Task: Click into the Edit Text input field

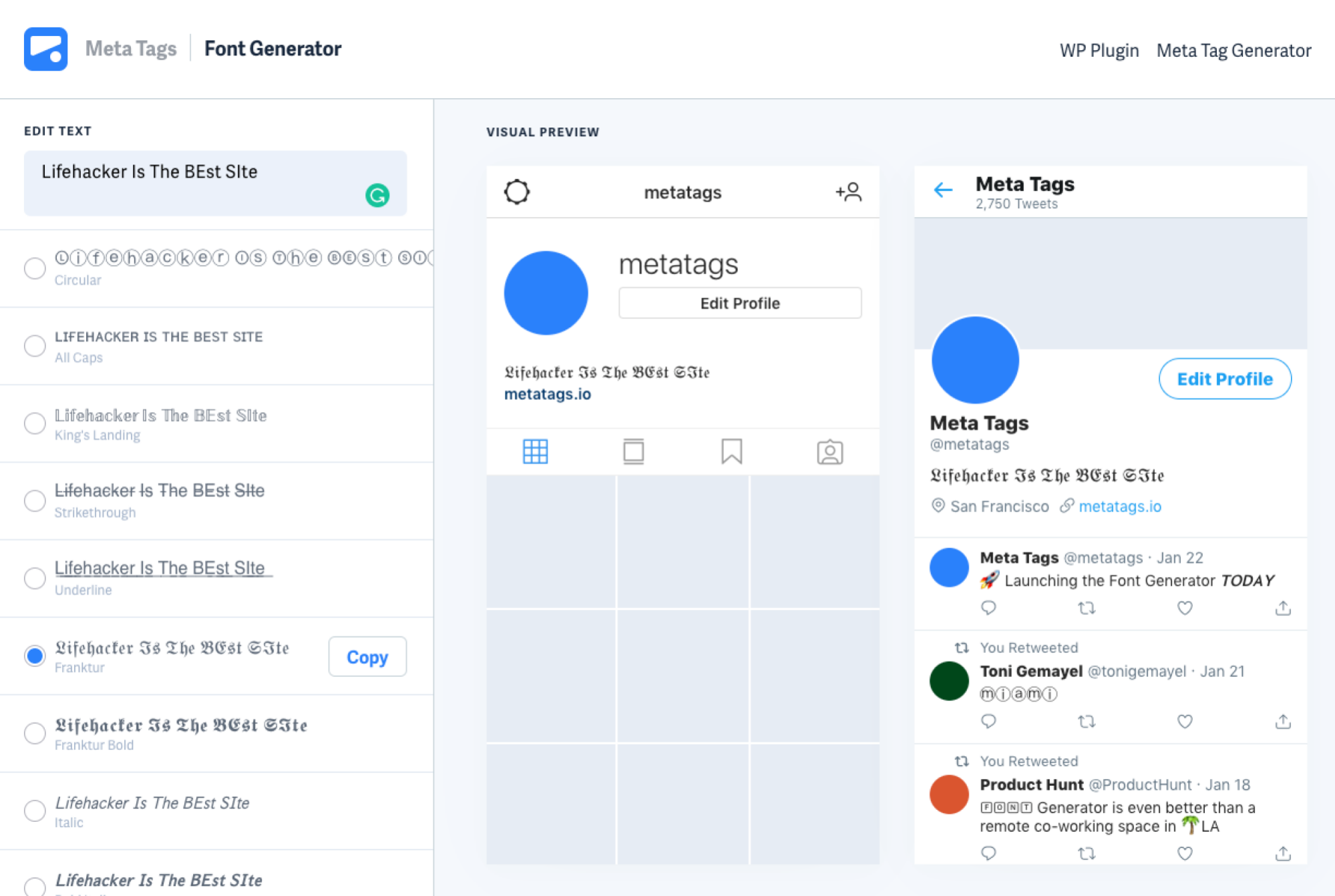Action: [x=215, y=183]
